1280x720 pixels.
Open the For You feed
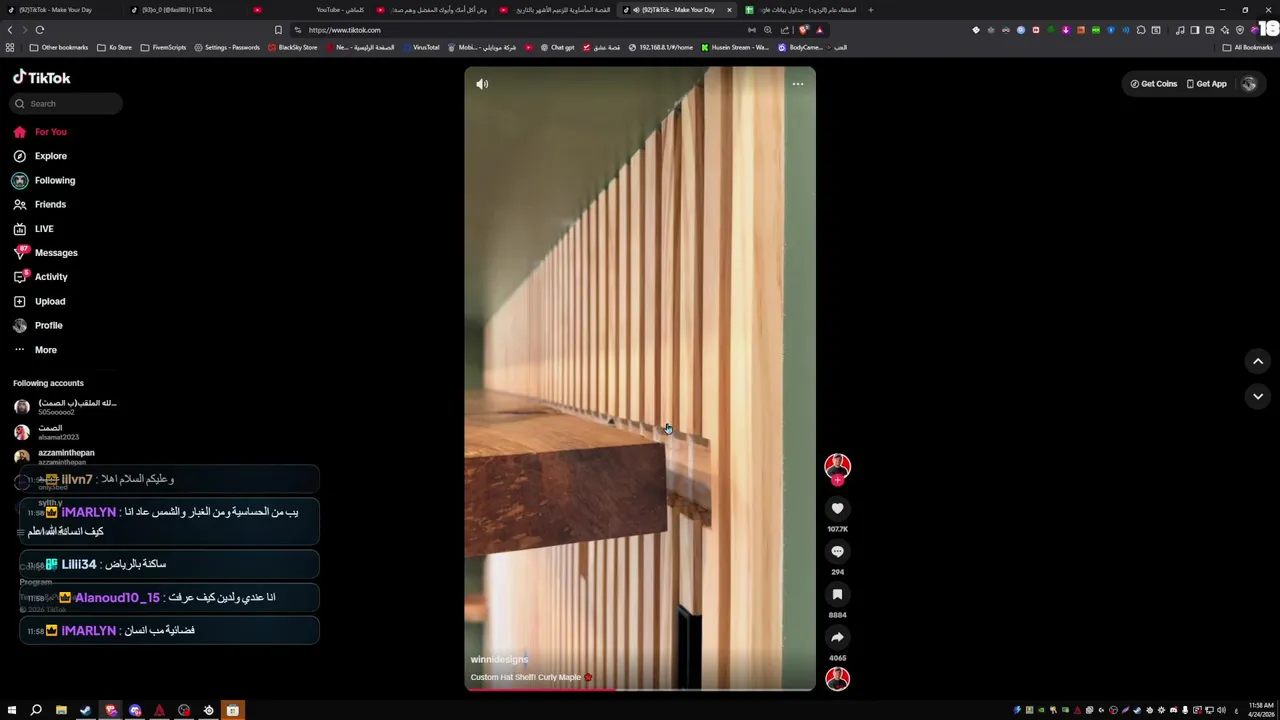click(x=40, y=132)
